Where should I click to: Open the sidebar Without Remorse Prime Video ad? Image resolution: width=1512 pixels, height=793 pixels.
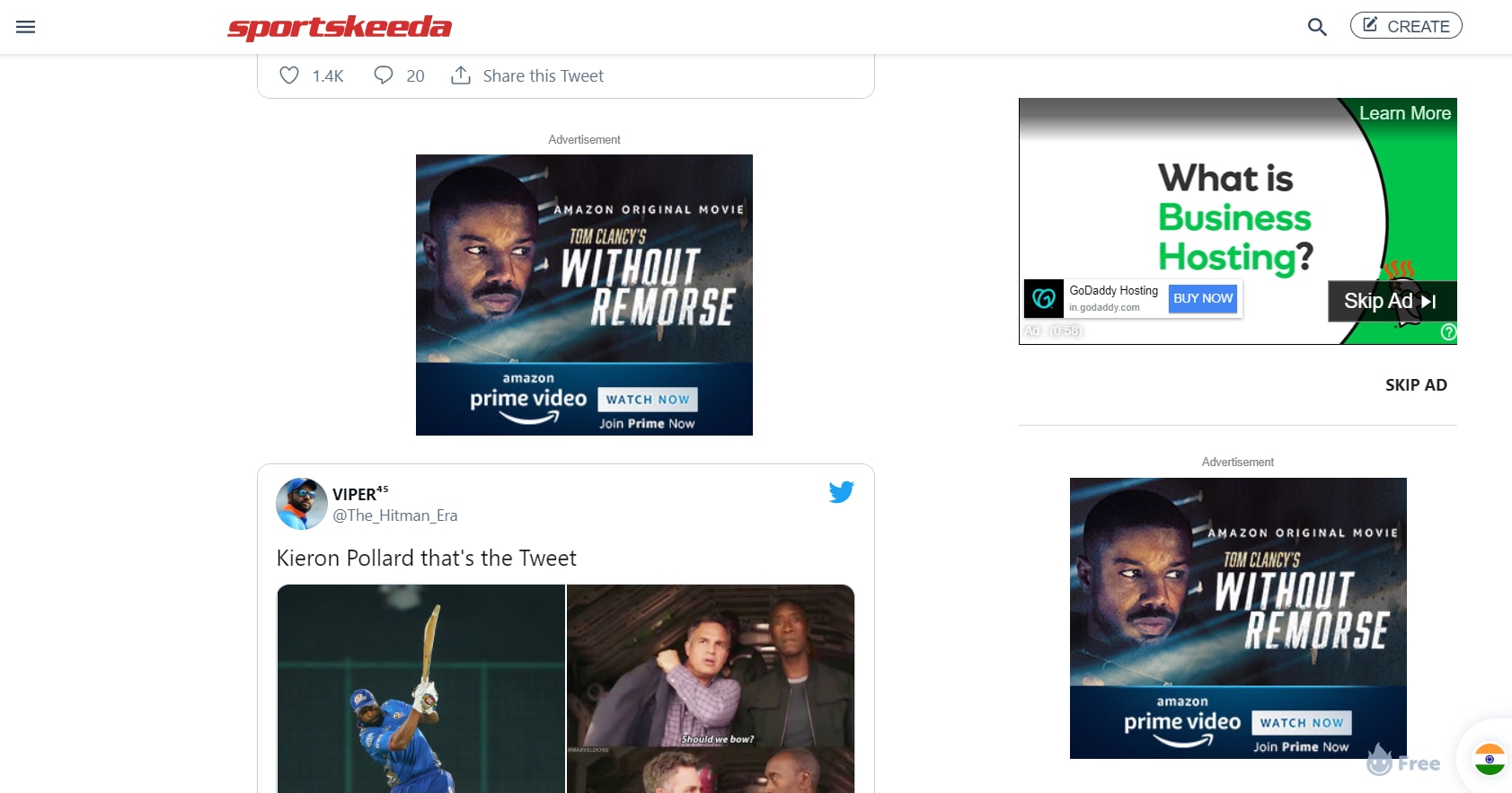click(1238, 618)
